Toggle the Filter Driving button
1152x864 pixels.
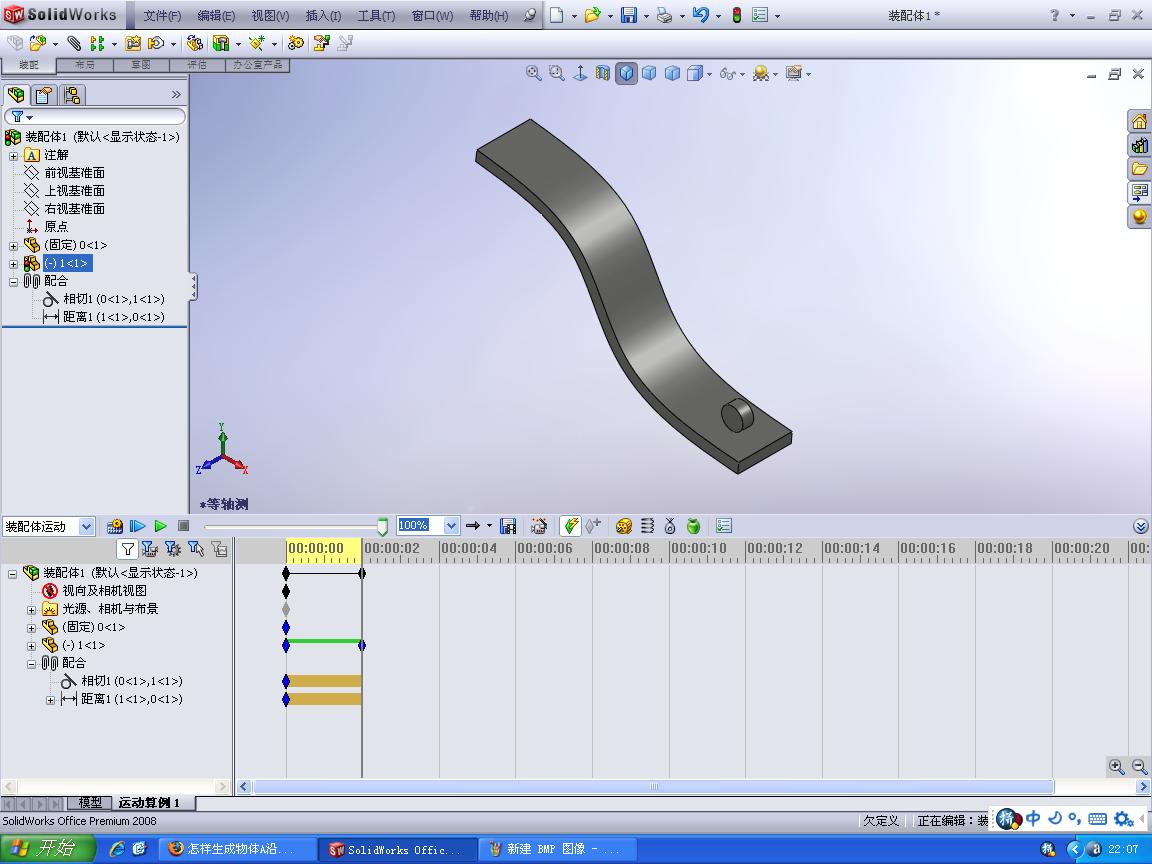[173, 549]
